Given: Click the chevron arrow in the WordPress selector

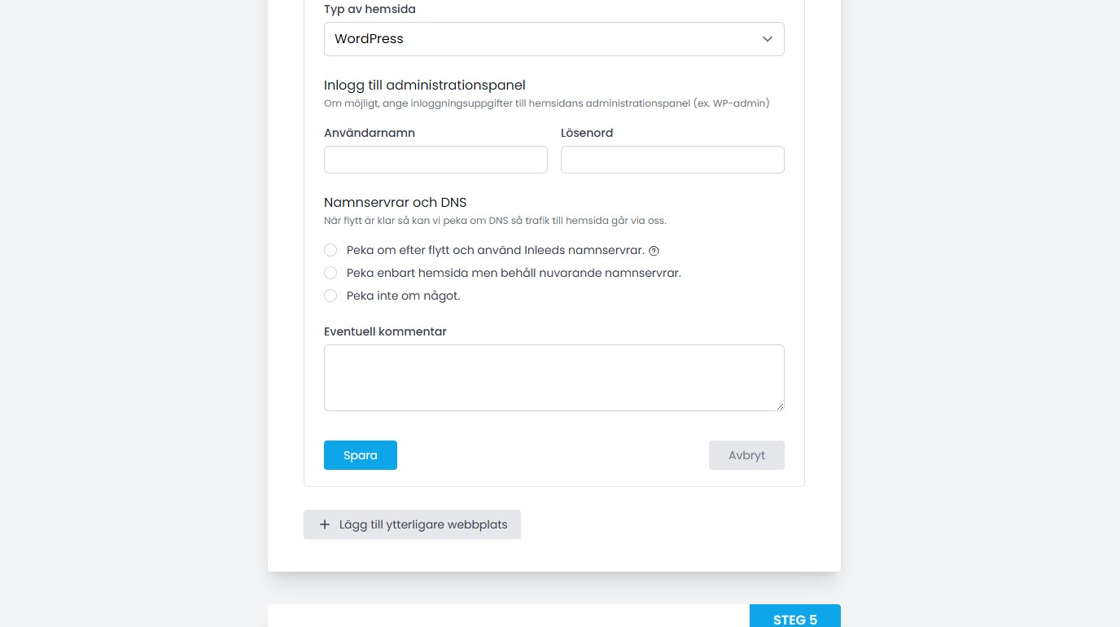Looking at the screenshot, I should coord(767,39).
